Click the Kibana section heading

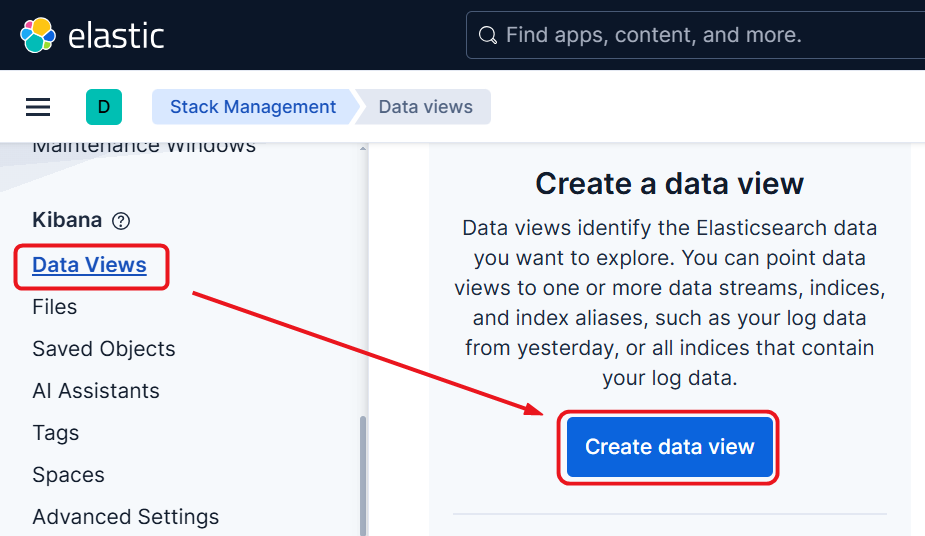coord(67,220)
